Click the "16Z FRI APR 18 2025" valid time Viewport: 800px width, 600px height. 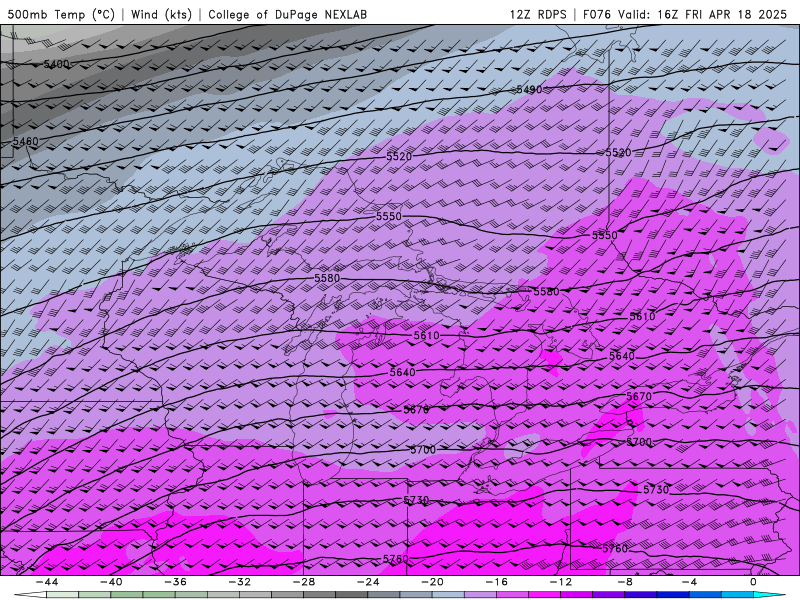click(x=722, y=14)
